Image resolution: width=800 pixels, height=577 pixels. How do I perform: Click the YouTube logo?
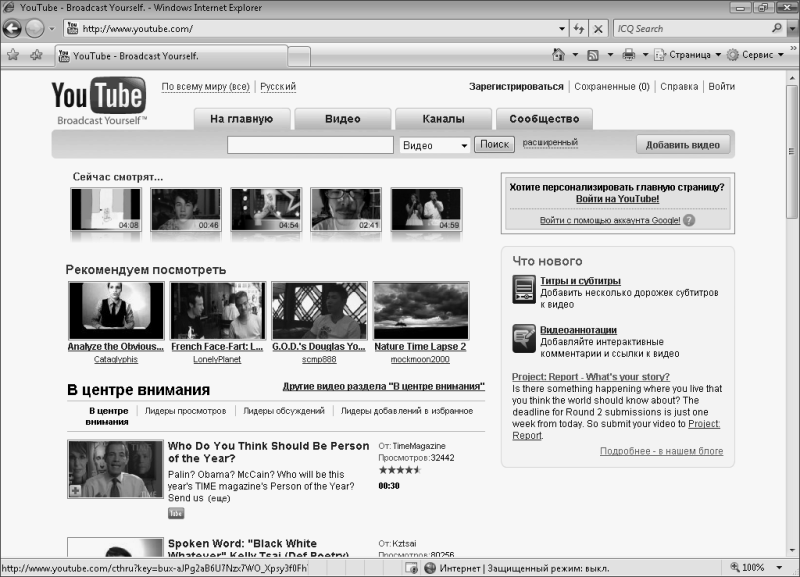(99, 97)
